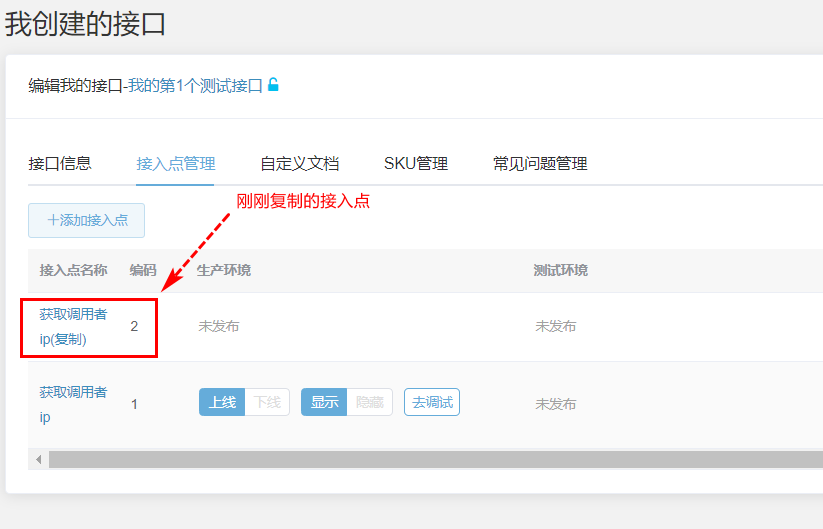The width and height of the screenshot is (823, 529).
Task: Switch visibility to 隐藏
Action: click(x=369, y=402)
